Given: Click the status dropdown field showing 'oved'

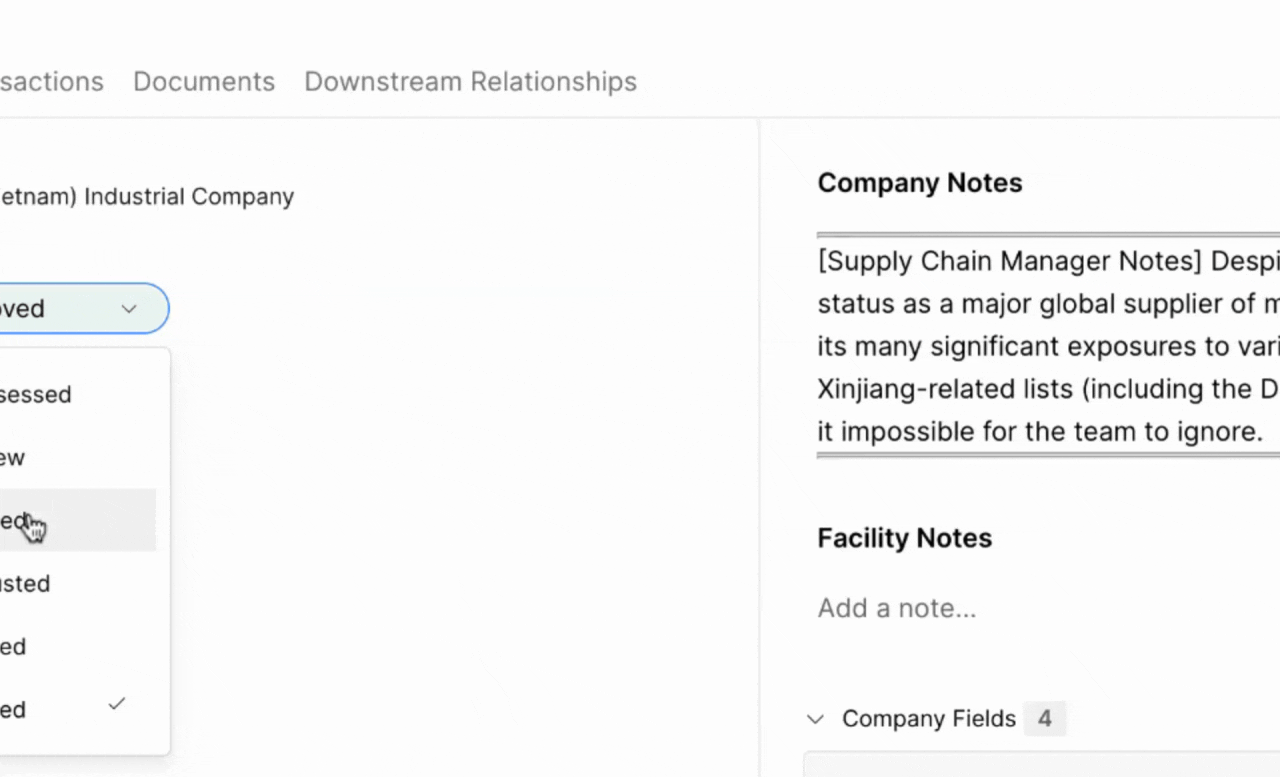Looking at the screenshot, I should 60,309.
